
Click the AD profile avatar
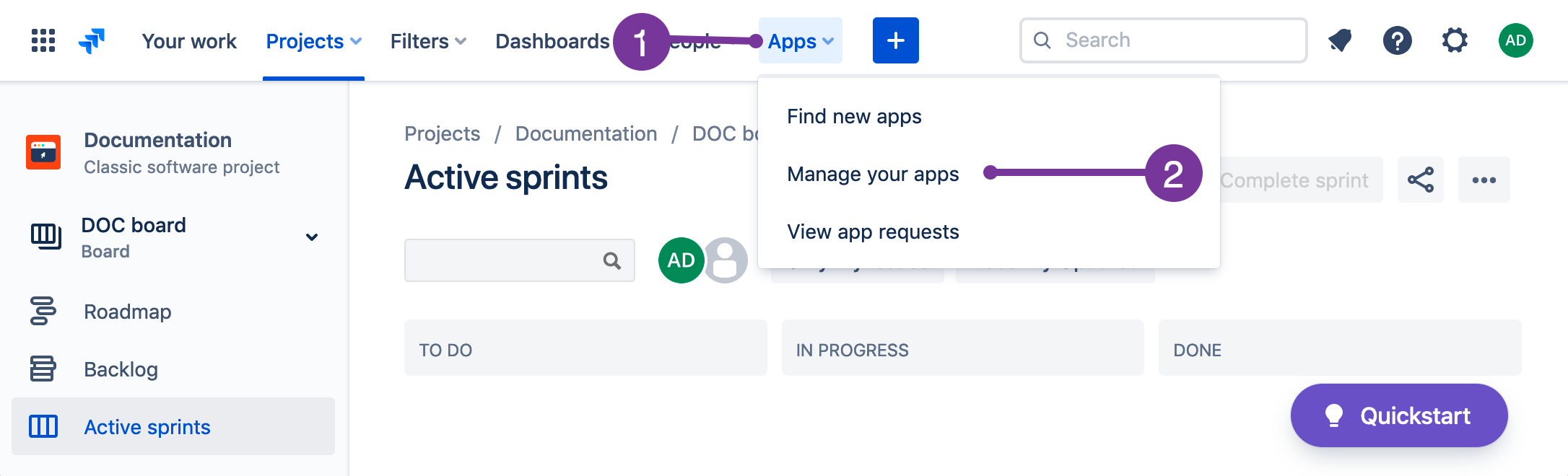pos(1515,40)
